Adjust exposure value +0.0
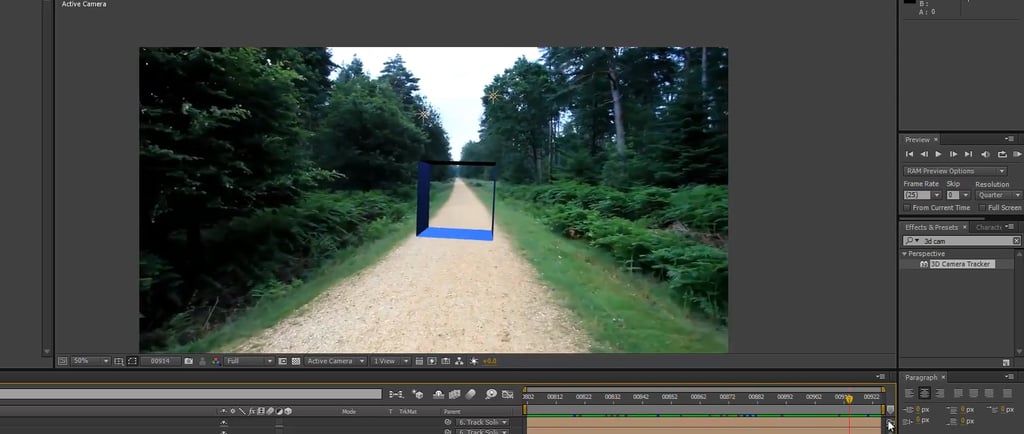 [x=489, y=361]
